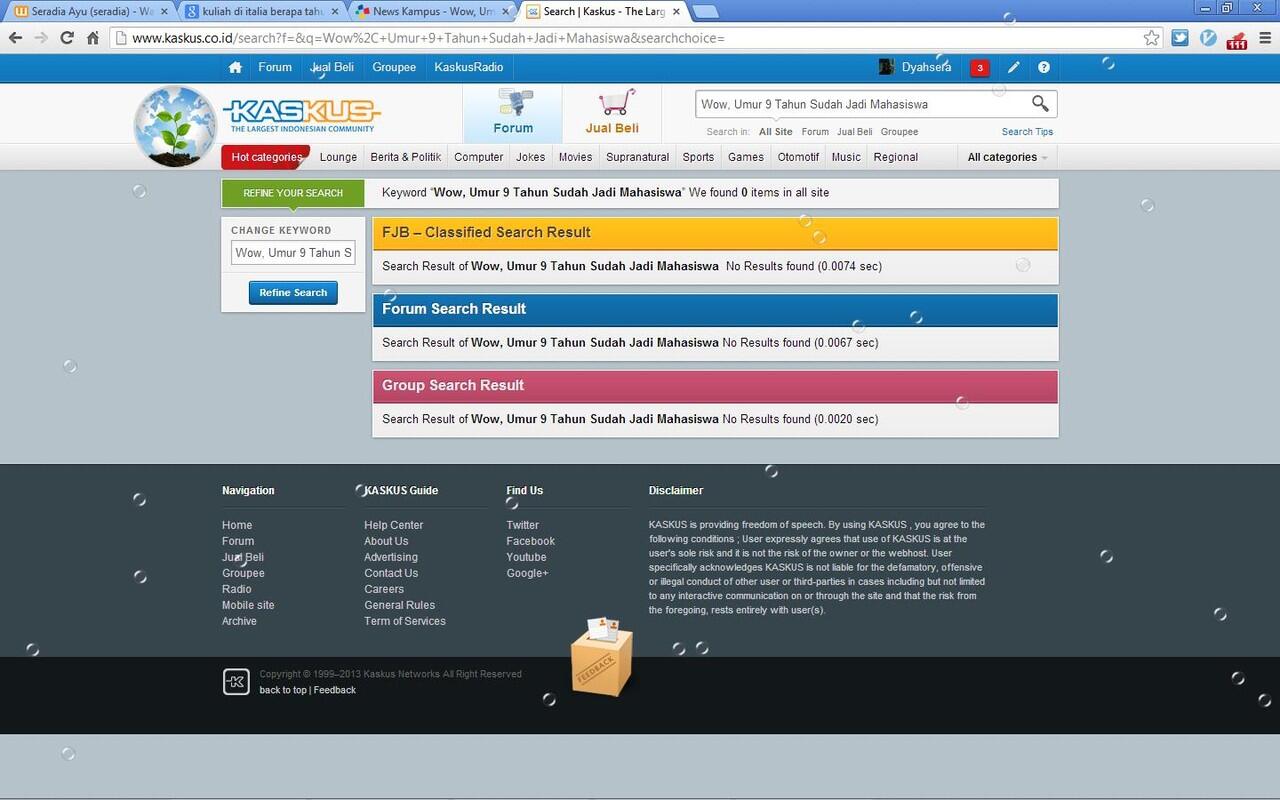Set Search in to Groupee

click(899, 132)
